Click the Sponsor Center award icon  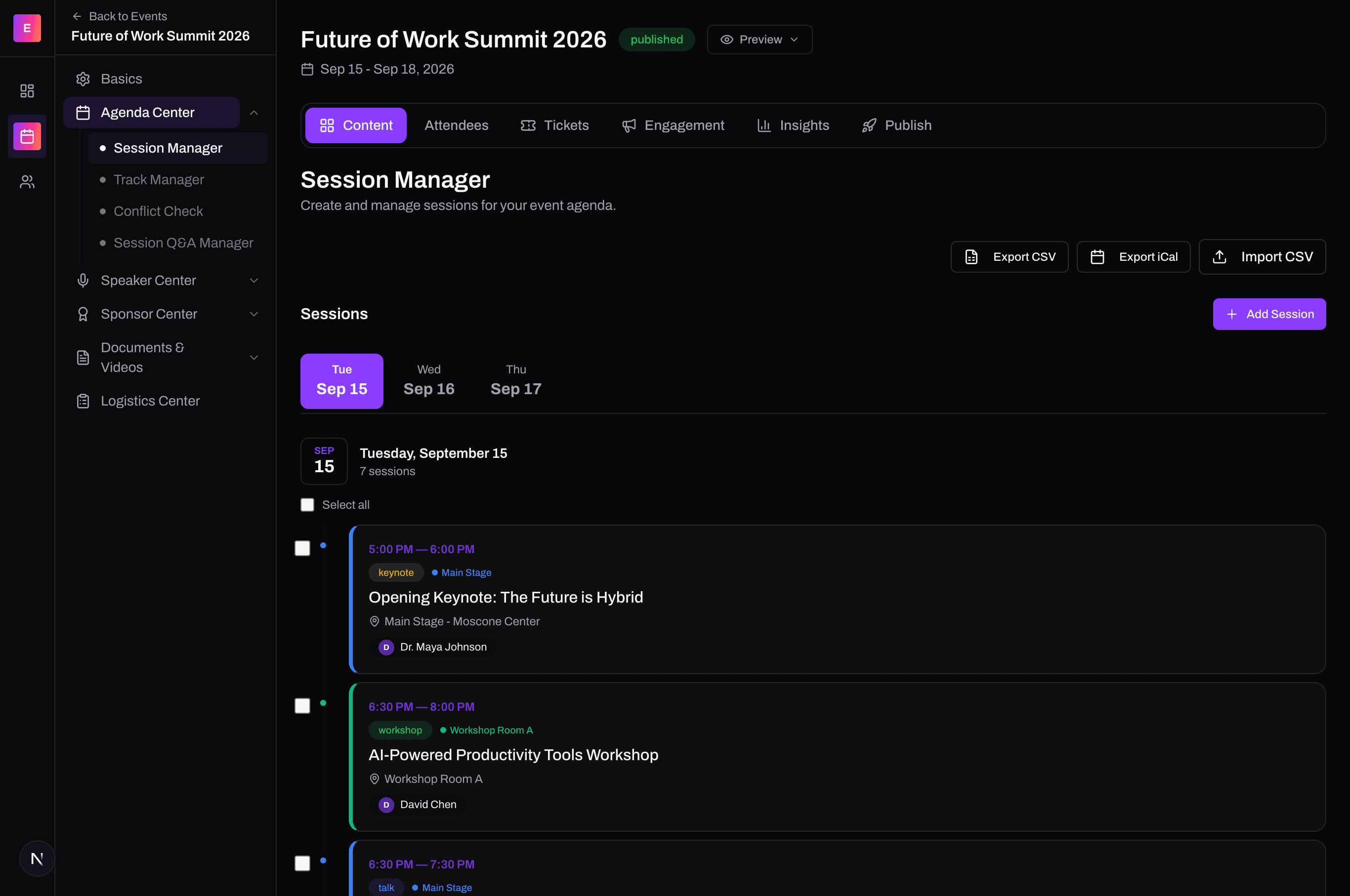click(x=83, y=314)
